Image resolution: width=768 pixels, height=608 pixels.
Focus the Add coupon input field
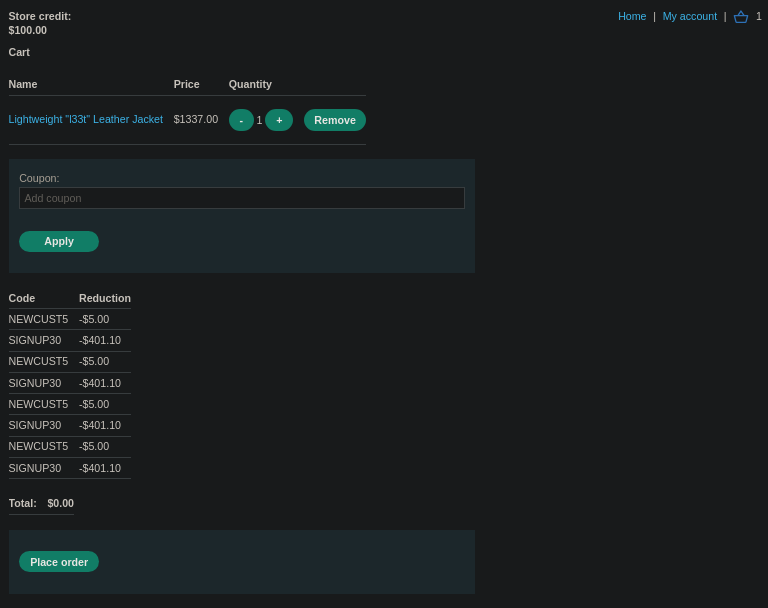[x=242, y=198]
